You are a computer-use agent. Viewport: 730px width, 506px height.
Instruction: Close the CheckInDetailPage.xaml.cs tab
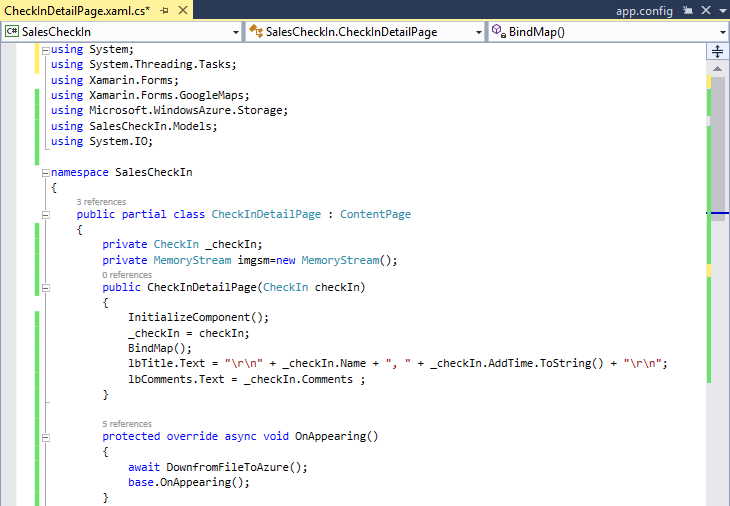tap(183, 10)
